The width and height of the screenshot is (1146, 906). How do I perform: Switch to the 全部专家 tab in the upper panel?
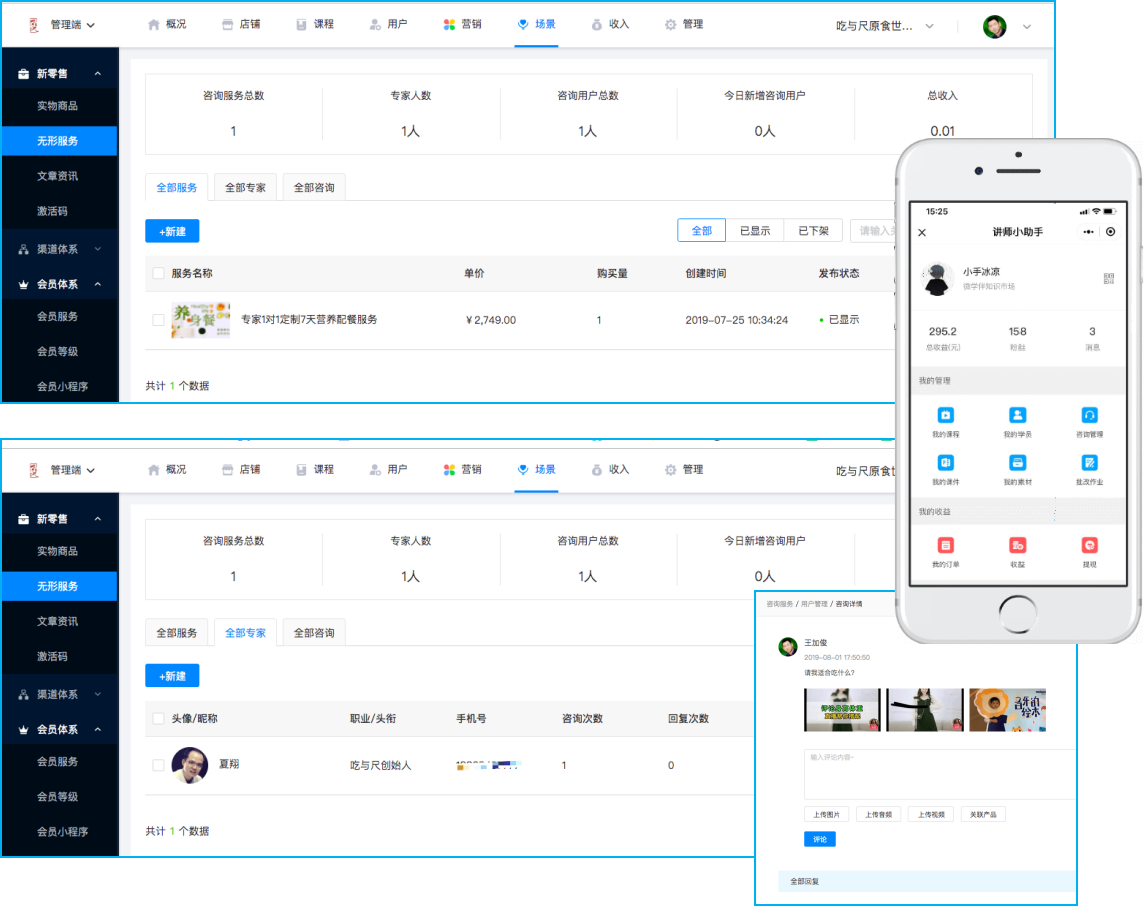click(x=245, y=187)
